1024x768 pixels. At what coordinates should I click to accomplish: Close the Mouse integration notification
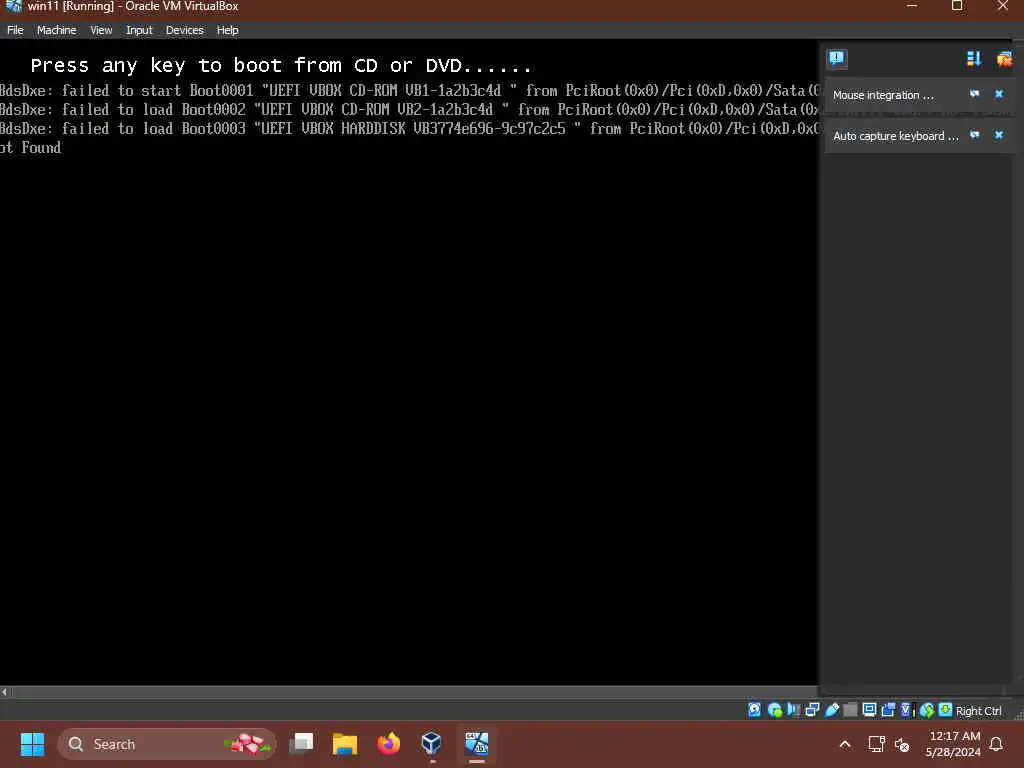(999, 94)
